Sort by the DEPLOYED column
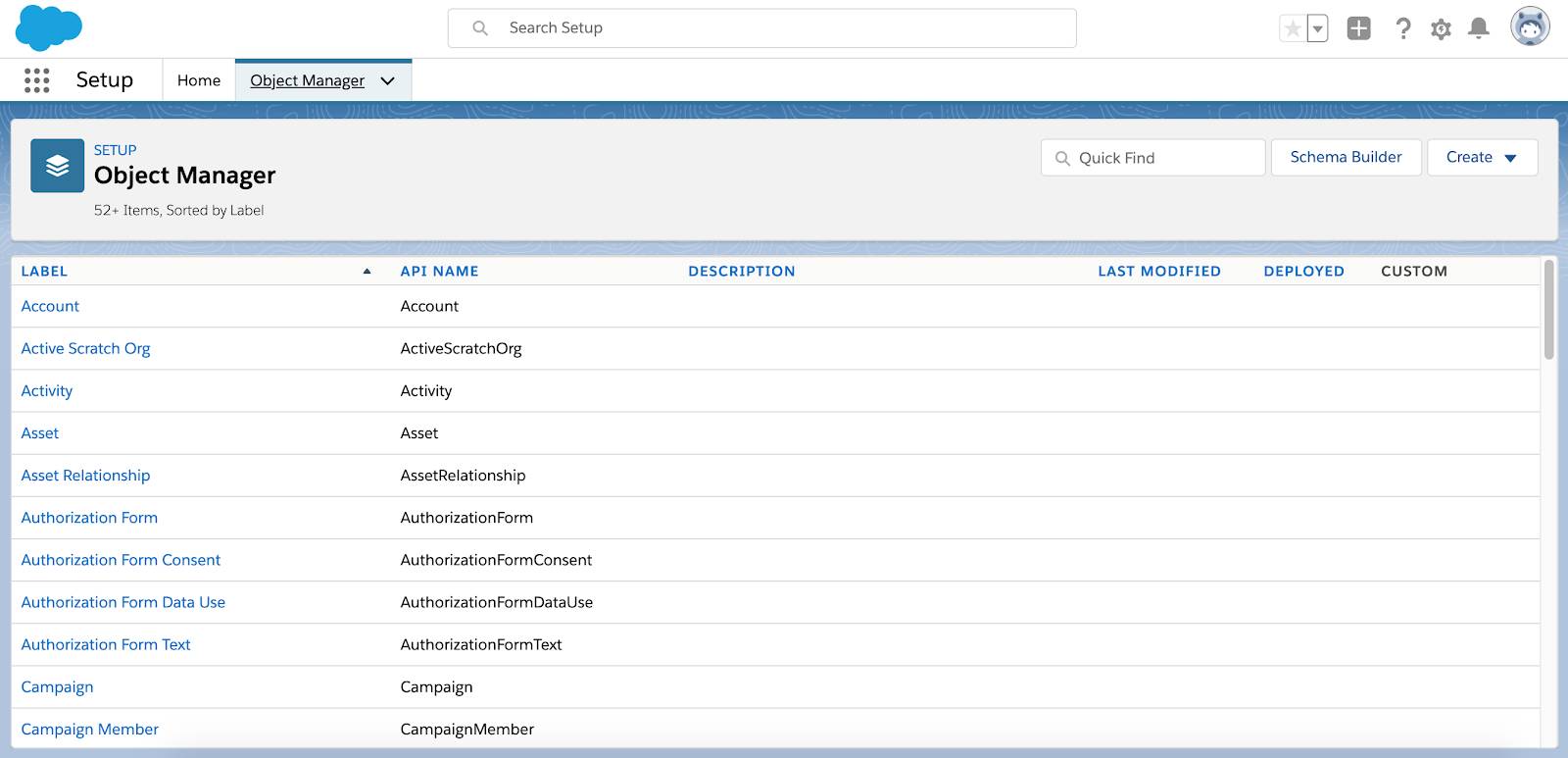 (x=1303, y=272)
